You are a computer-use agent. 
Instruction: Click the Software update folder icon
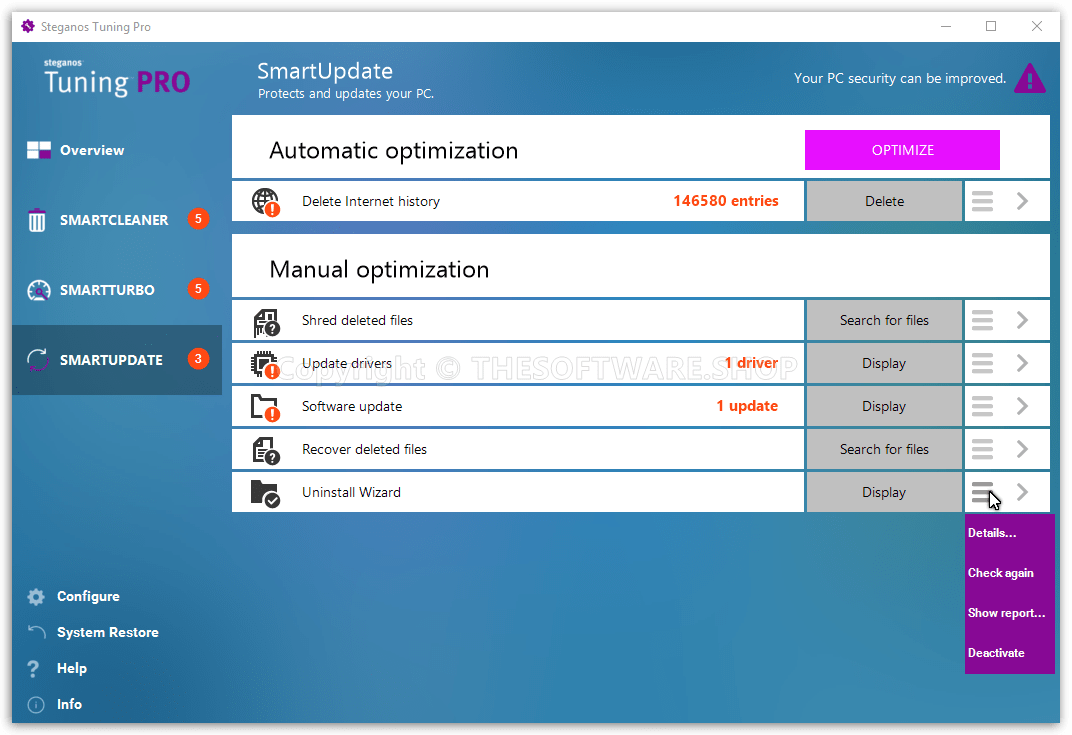pyautogui.click(x=265, y=407)
